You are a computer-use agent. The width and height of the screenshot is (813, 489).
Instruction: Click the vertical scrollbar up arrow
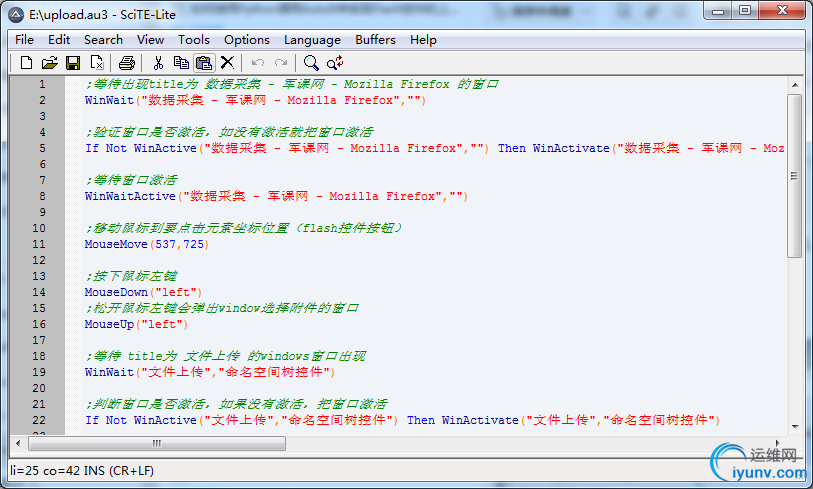(x=795, y=85)
